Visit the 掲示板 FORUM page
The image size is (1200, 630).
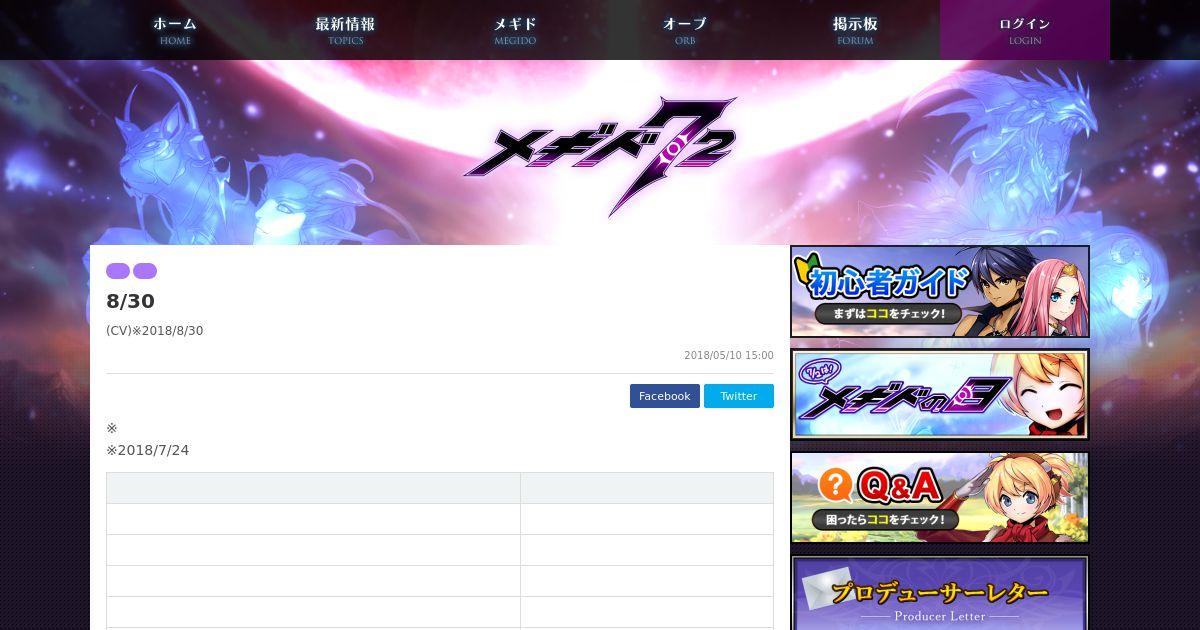pos(855,30)
